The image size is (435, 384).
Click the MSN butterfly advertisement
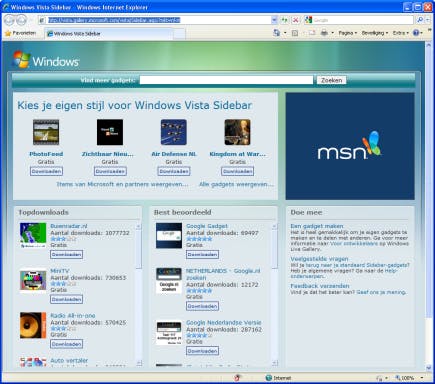(350, 146)
